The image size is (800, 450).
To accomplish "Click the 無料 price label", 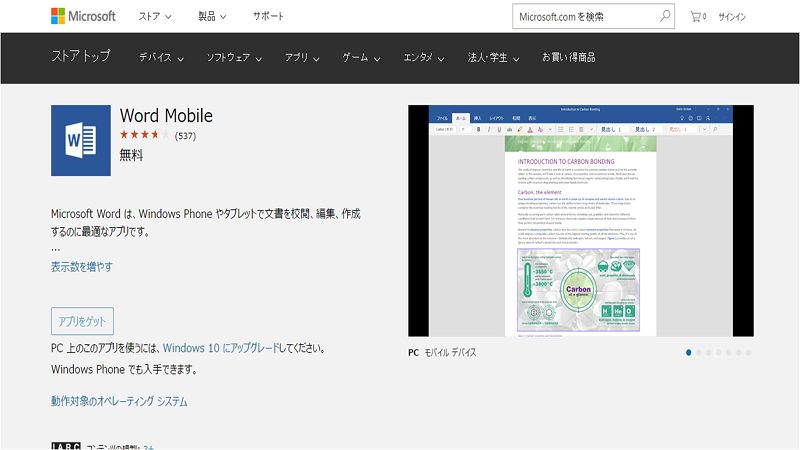I will (131, 155).
